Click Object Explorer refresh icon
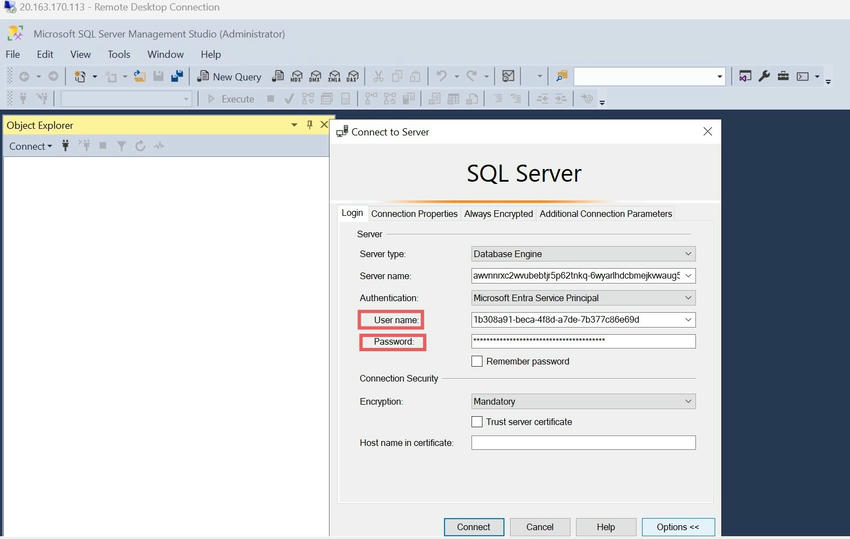 pyautogui.click(x=140, y=146)
